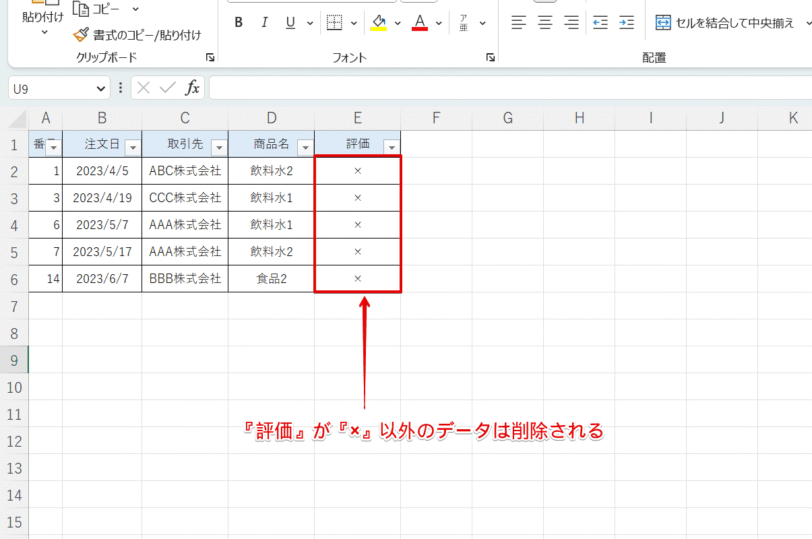Image resolution: width=812 pixels, height=539 pixels.
Task: Select cell CCC株式会社
Action: pos(185,198)
